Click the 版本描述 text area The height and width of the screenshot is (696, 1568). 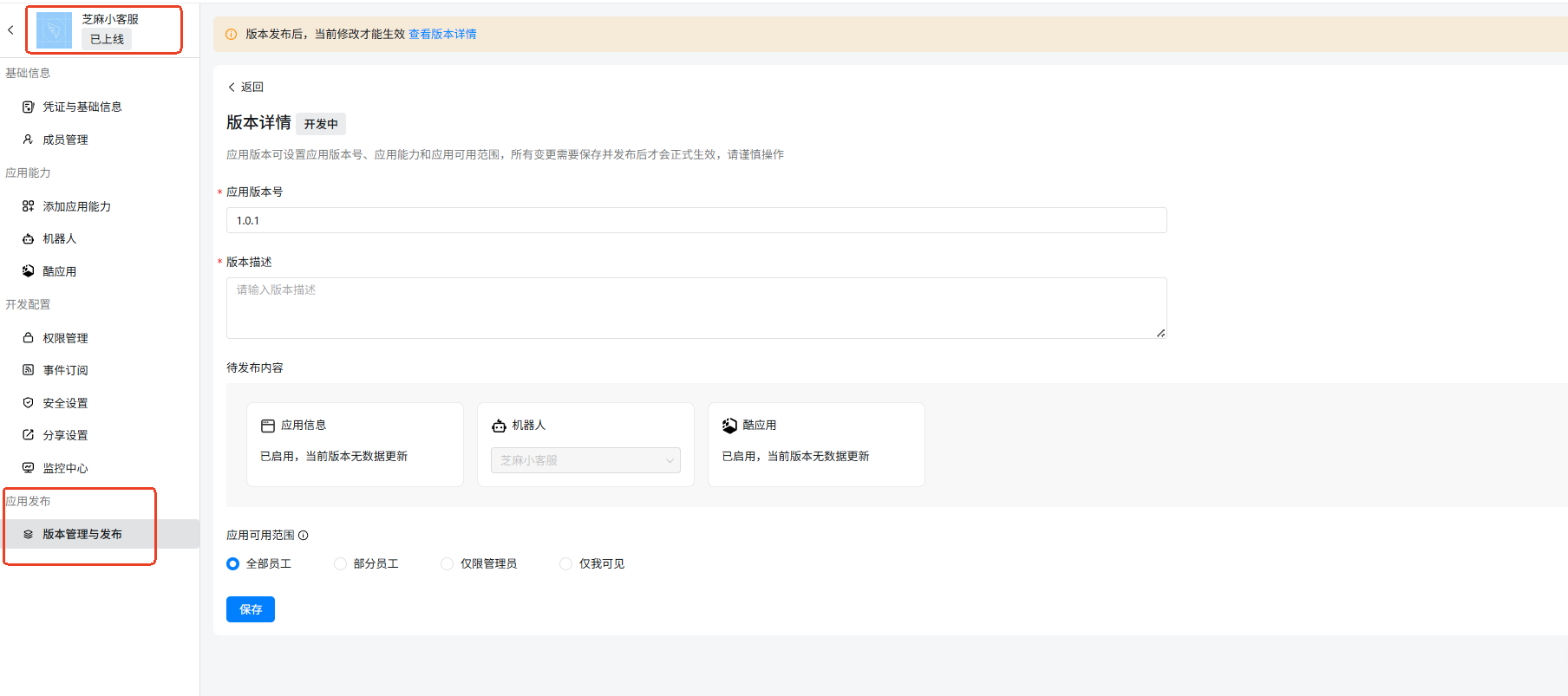tap(696, 308)
